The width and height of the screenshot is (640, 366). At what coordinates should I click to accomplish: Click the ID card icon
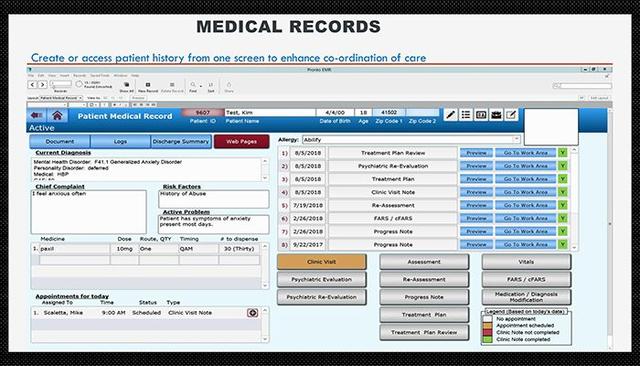[481, 115]
